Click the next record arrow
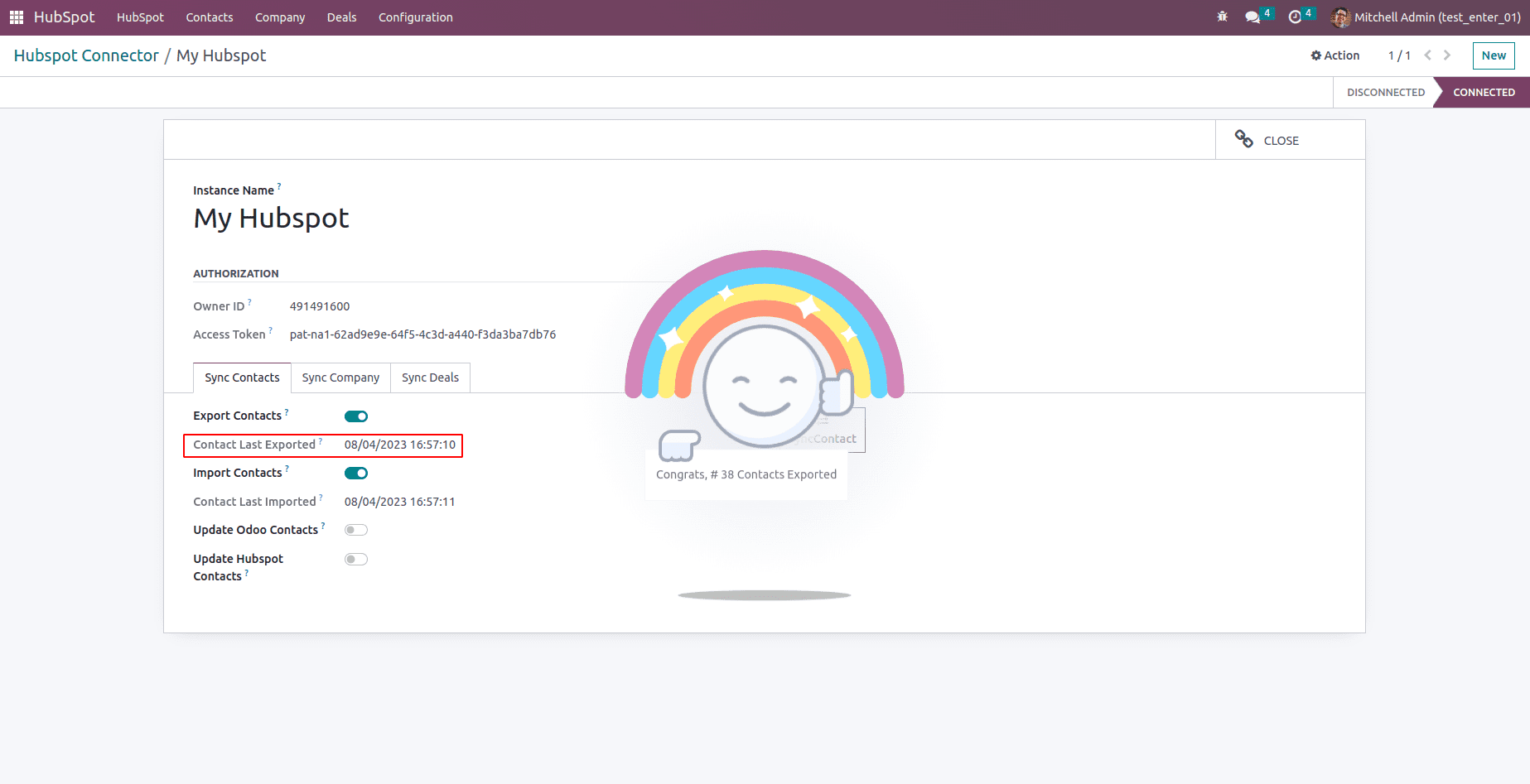Screen dimensions: 1530x784 click(x=1447, y=55)
